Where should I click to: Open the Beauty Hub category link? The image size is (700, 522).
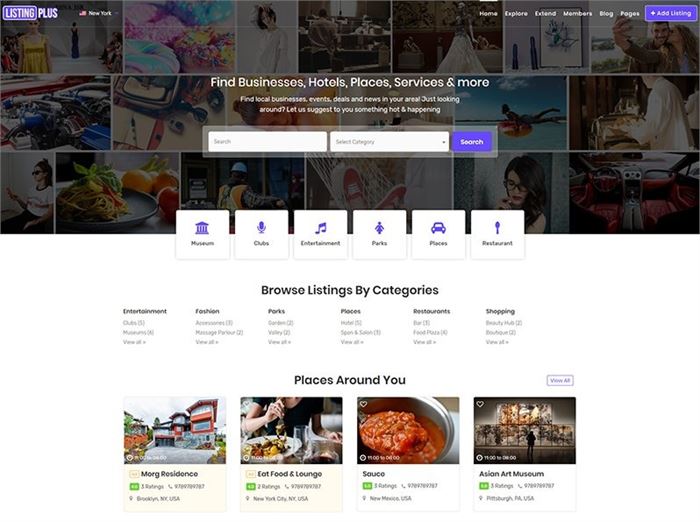click(x=500, y=323)
